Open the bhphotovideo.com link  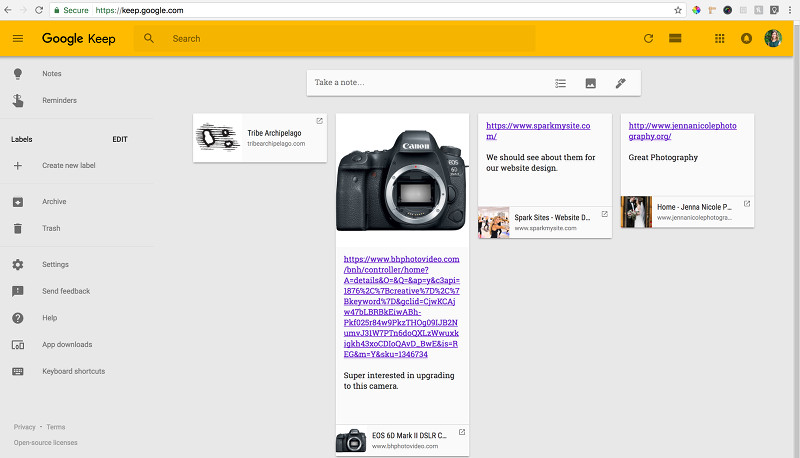[x=402, y=307]
